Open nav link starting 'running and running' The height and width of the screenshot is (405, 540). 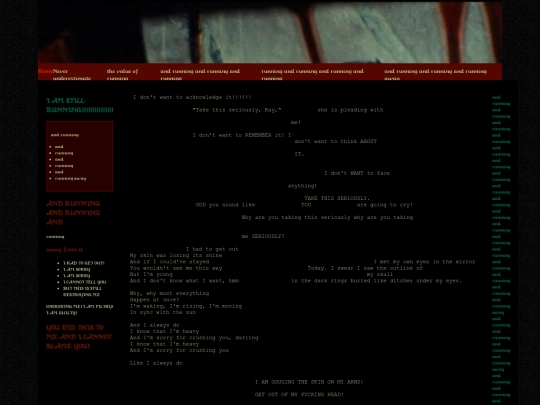(x=312, y=74)
